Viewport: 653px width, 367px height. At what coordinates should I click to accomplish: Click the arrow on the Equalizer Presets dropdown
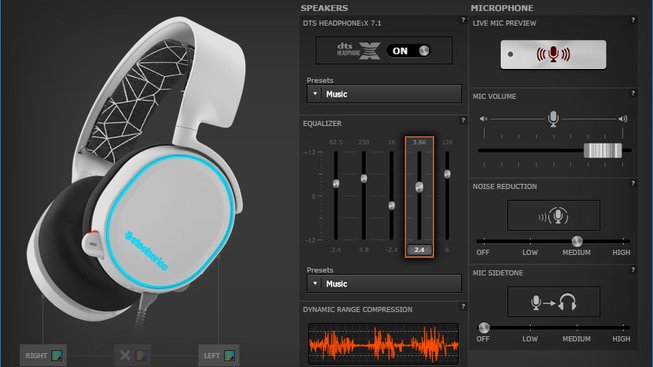[315, 284]
